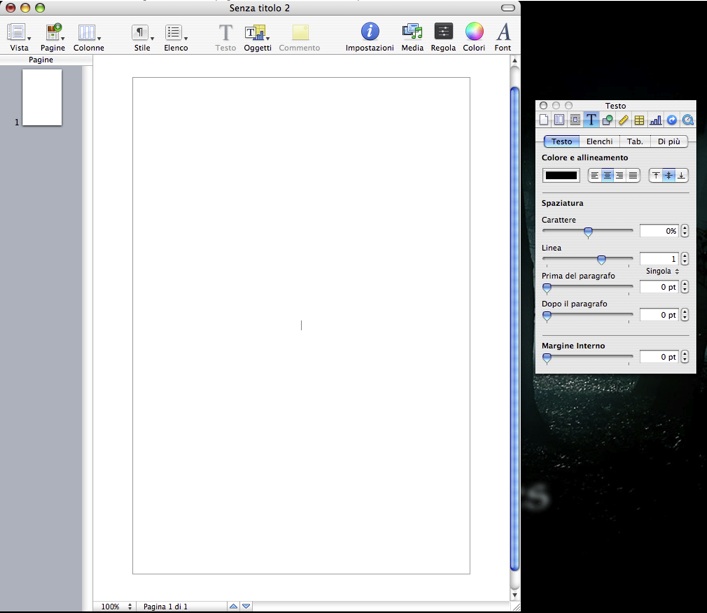Image resolution: width=707 pixels, height=613 pixels.
Task: Click the Carattere percent stepper
Action: click(x=685, y=231)
